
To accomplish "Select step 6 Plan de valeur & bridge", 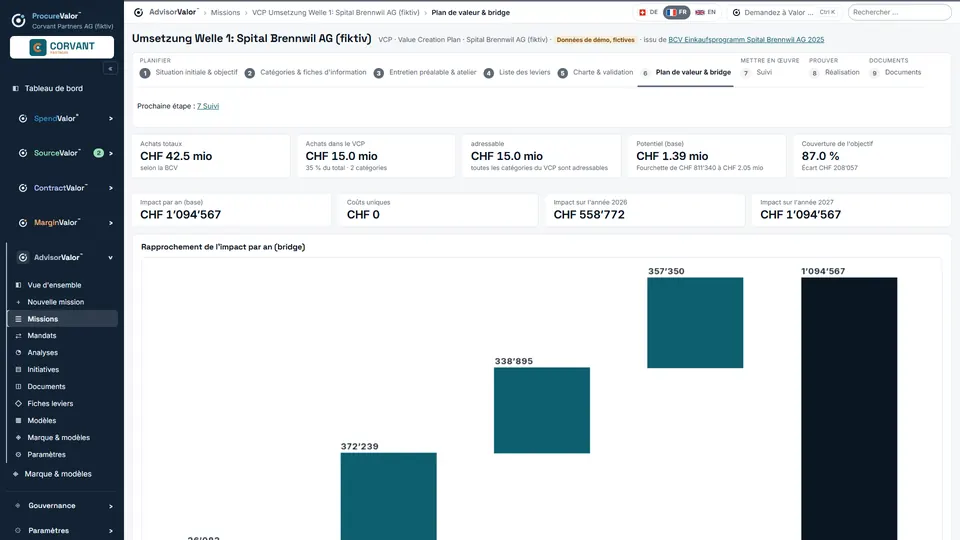I will (x=686, y=72).
